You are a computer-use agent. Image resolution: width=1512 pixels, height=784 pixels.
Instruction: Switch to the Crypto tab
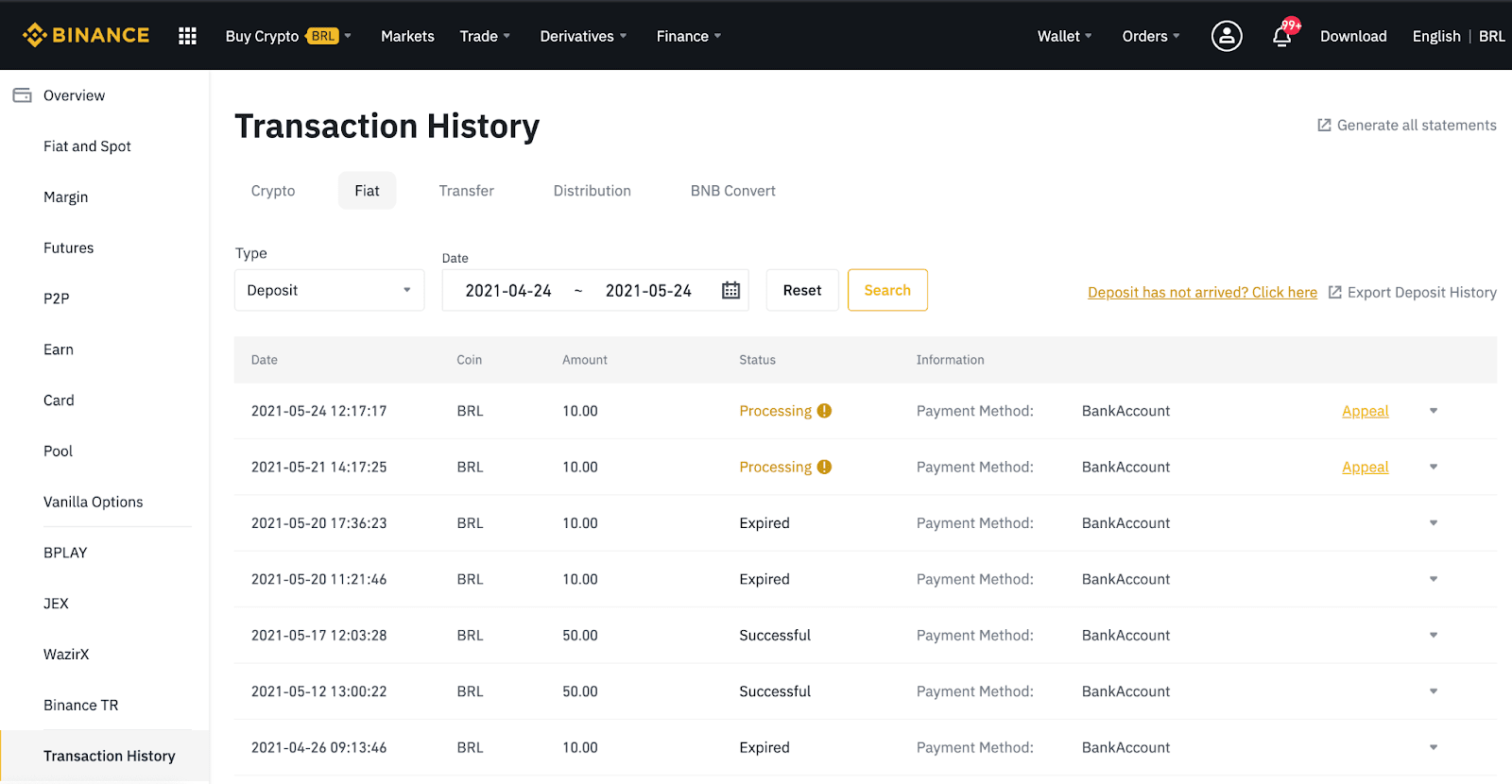tap(273, 191)
